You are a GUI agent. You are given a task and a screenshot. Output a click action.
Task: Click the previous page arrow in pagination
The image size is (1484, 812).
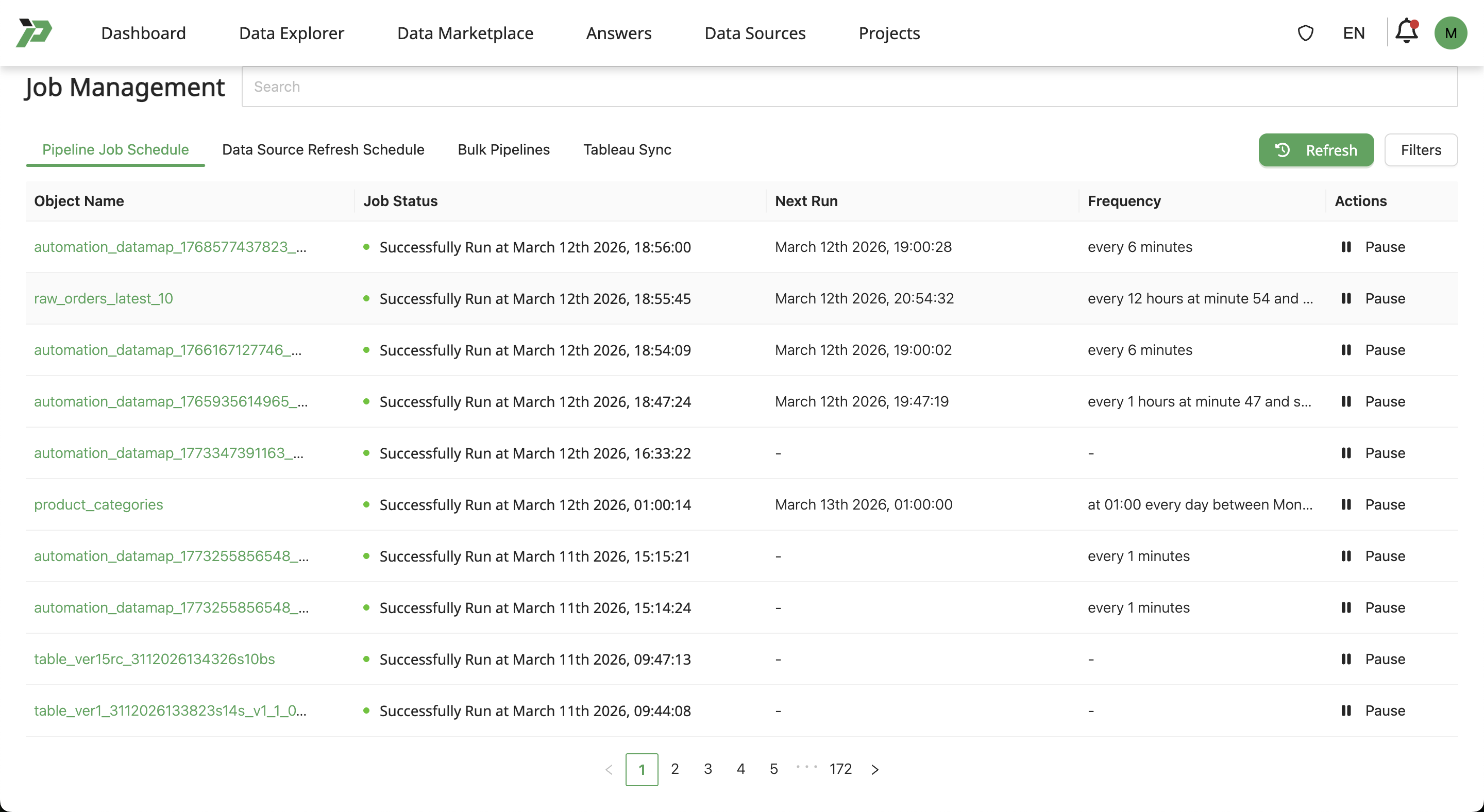(x=609, y=769)
